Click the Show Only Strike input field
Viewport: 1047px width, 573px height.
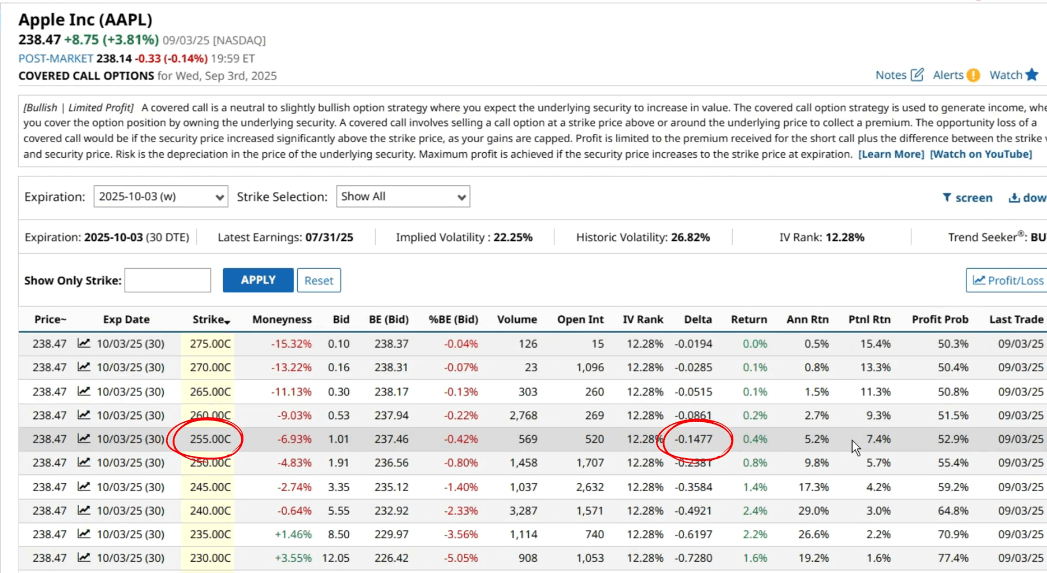pos(167,280)
